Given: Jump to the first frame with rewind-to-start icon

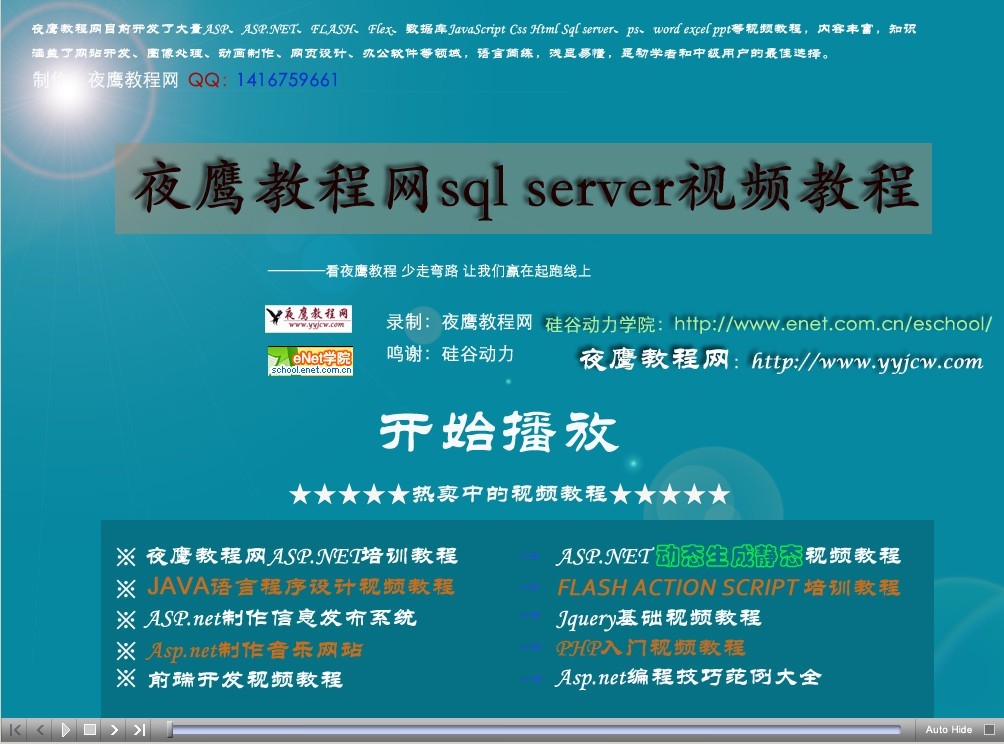Looking at the screenshot, I should point(16,729).
